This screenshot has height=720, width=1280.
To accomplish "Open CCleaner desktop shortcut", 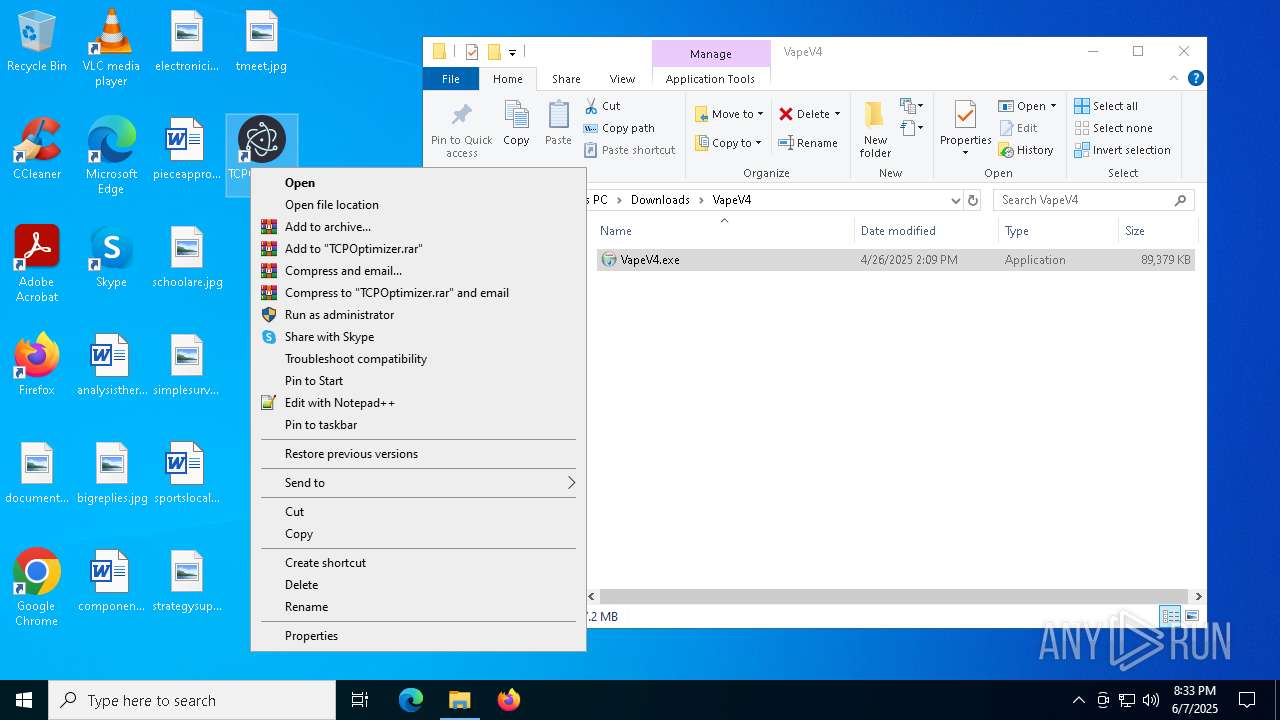I will pos(37,148).
